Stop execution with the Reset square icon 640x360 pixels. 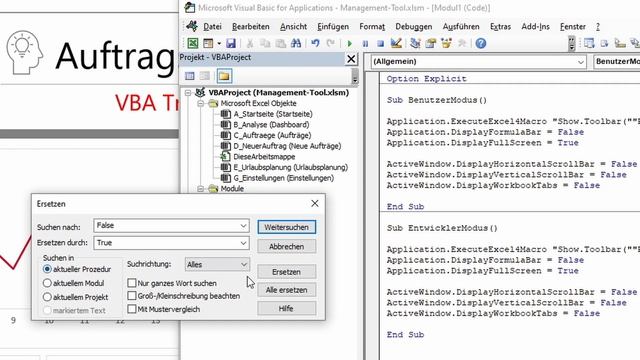pos(380,43)
